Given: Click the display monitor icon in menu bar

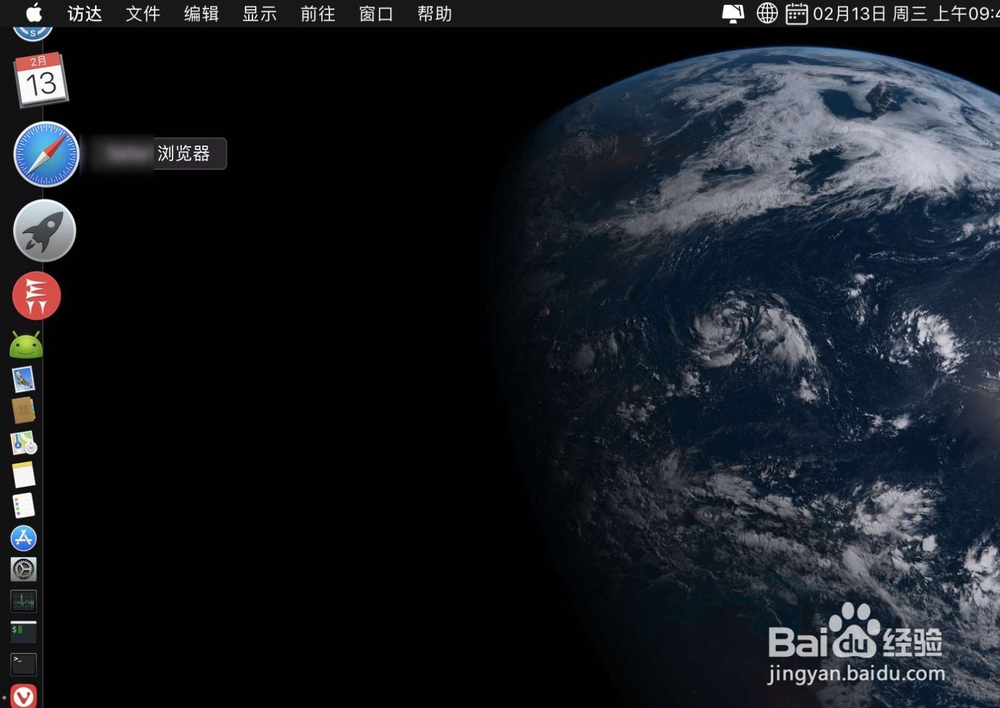Looking at the screenshot, I should tap(733, 13).
